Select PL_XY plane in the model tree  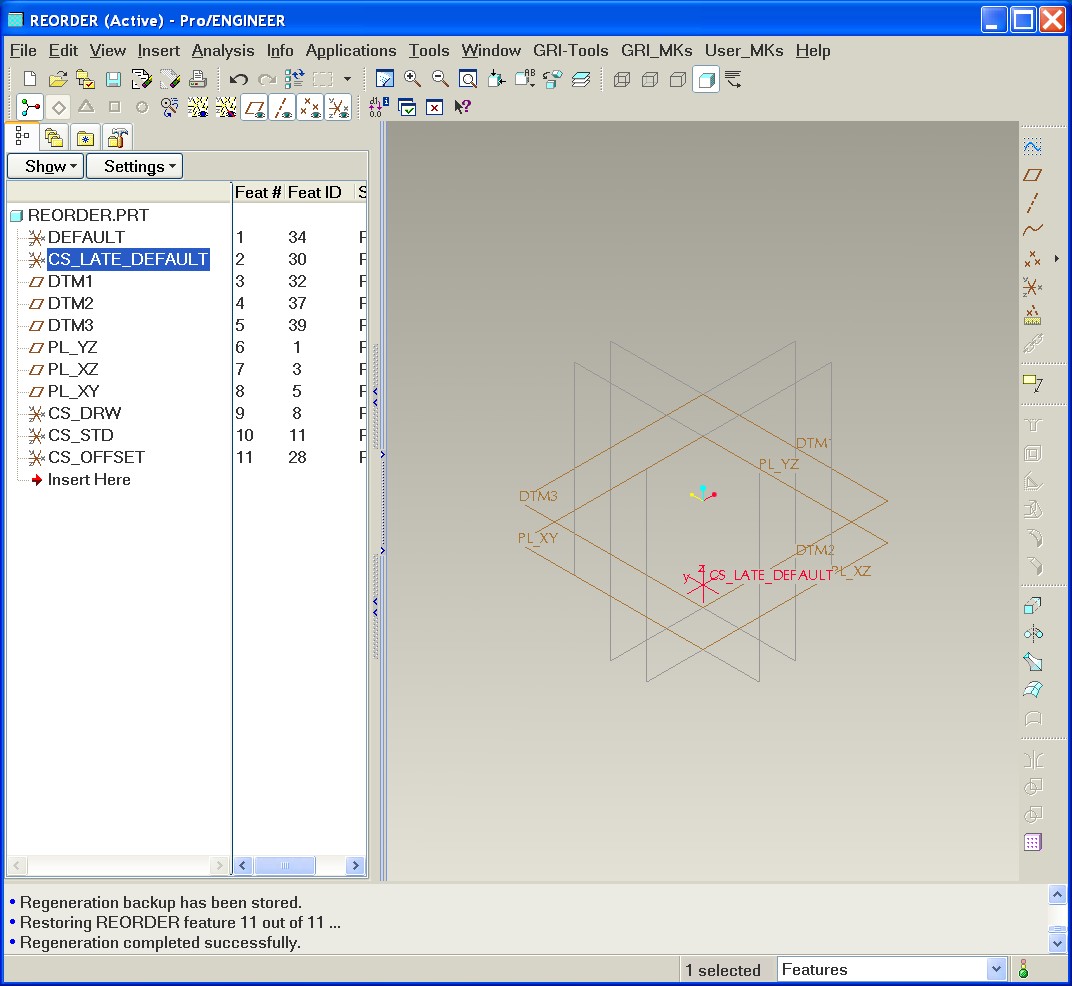point(73,391)
